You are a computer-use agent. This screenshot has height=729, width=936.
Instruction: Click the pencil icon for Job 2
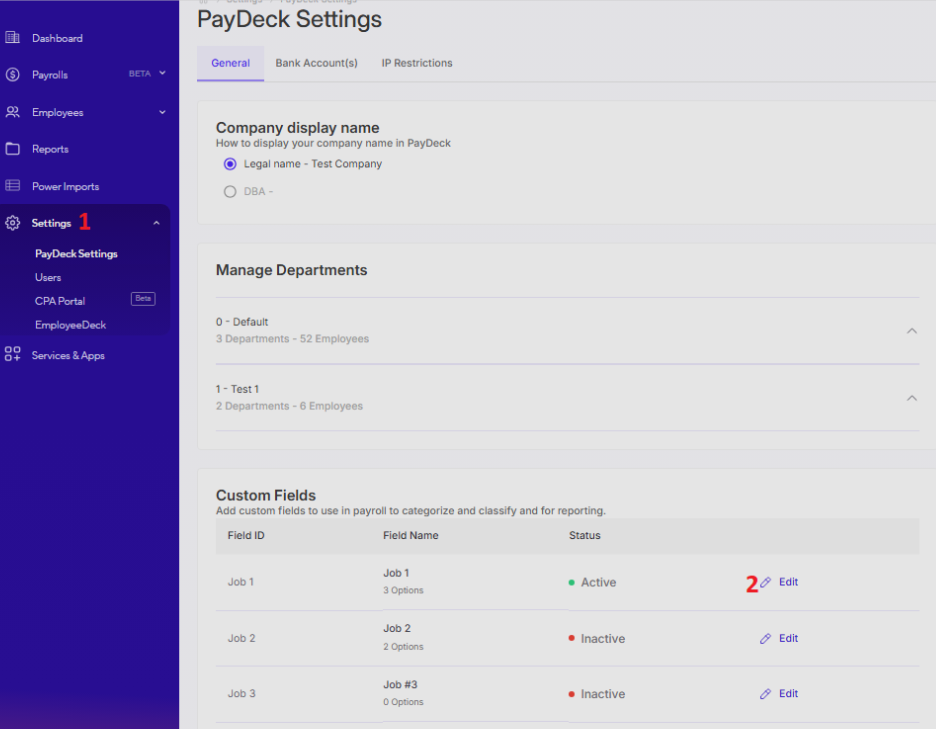pyautogui.click(x=765, y=638)
